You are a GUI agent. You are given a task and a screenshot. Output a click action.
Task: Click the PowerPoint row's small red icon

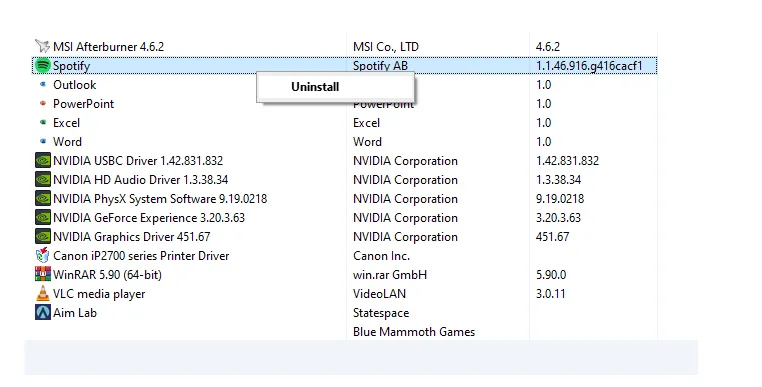coord(43,103)
